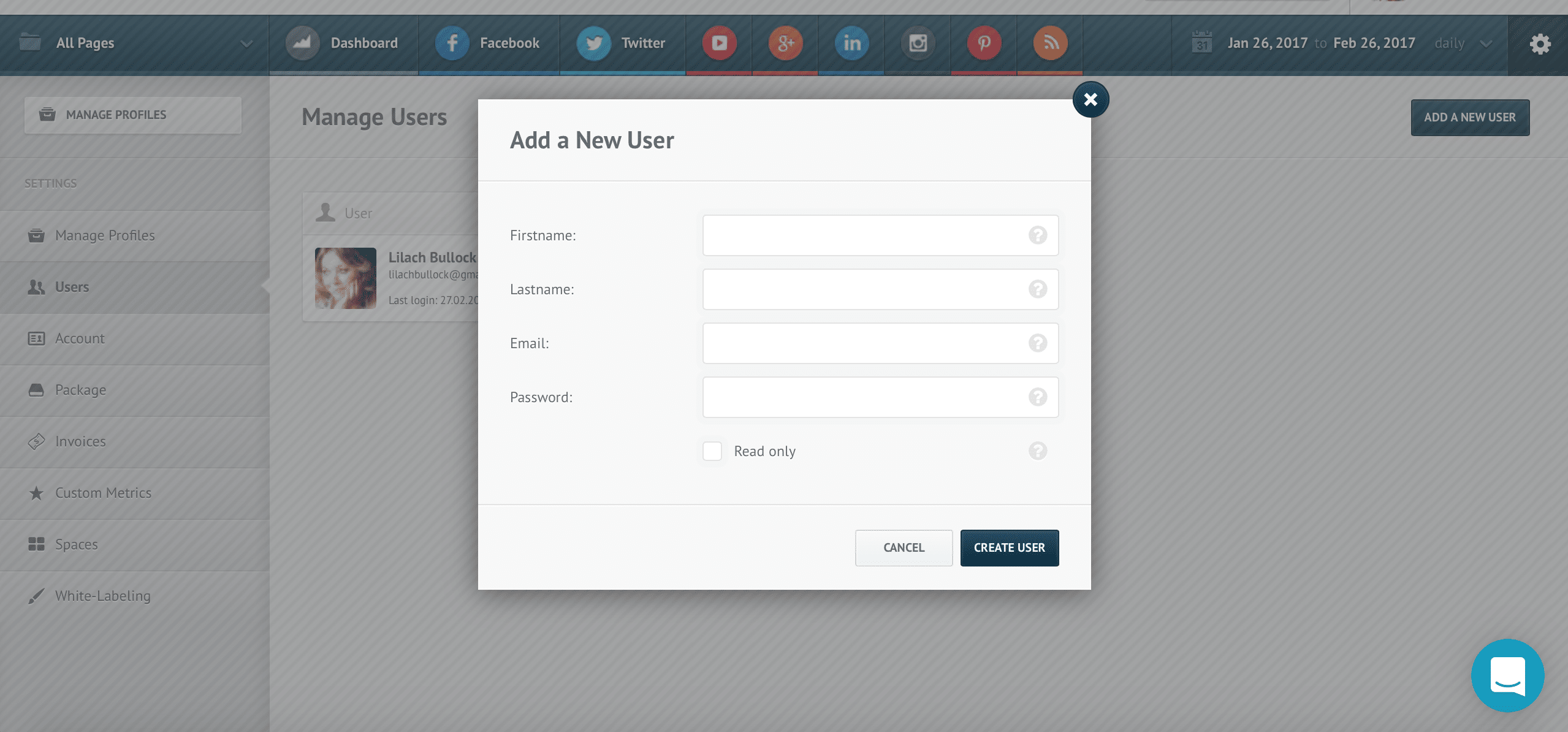Focus the Email input field
1568x732 pixels.
(880, 343)
